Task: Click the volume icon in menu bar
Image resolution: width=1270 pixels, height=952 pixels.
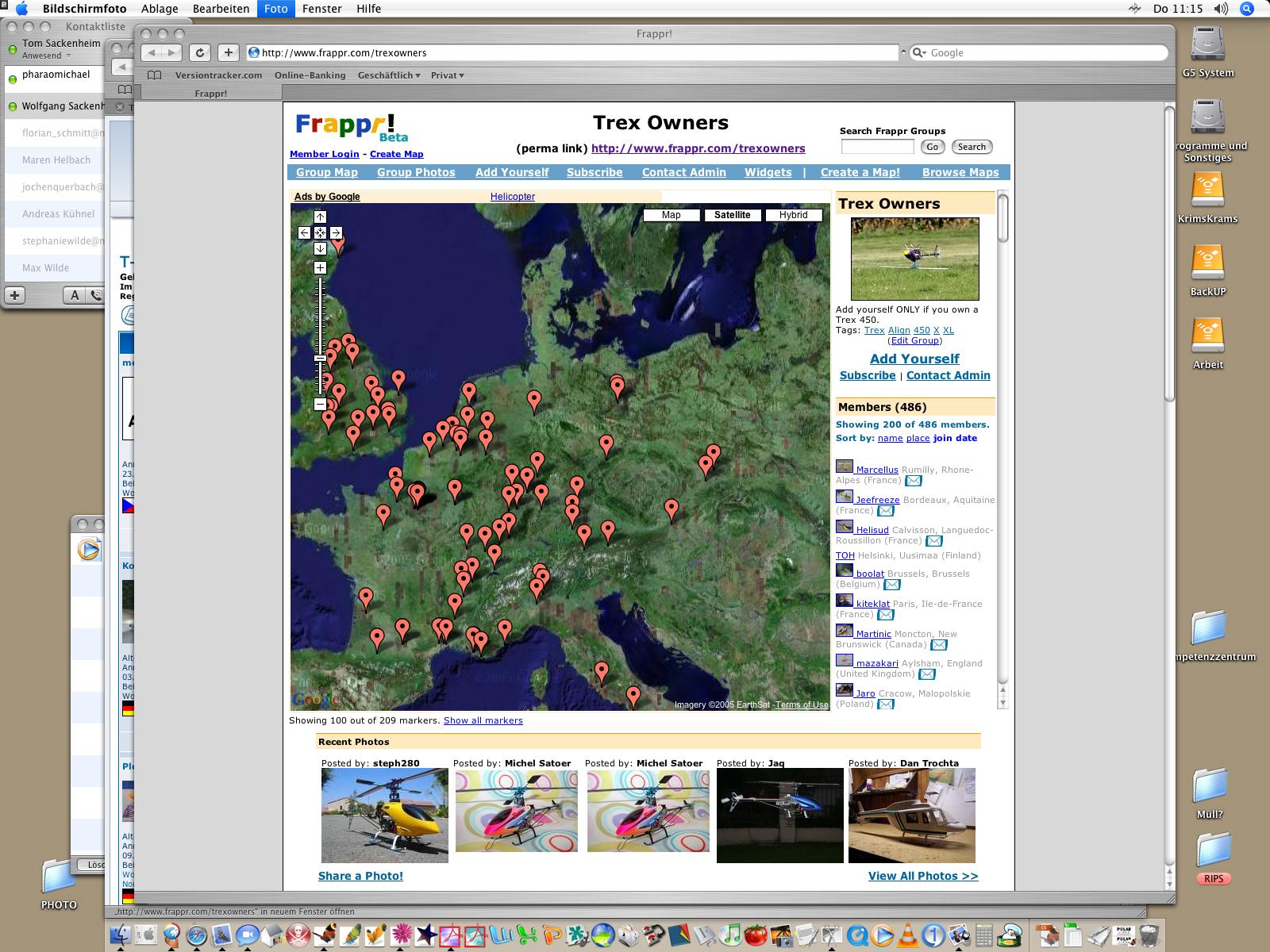Action: coord(1221,9)
